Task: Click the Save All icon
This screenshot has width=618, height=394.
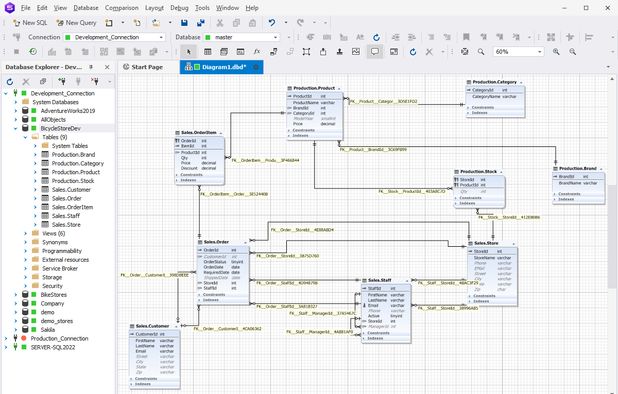Action: coord(201,23)
